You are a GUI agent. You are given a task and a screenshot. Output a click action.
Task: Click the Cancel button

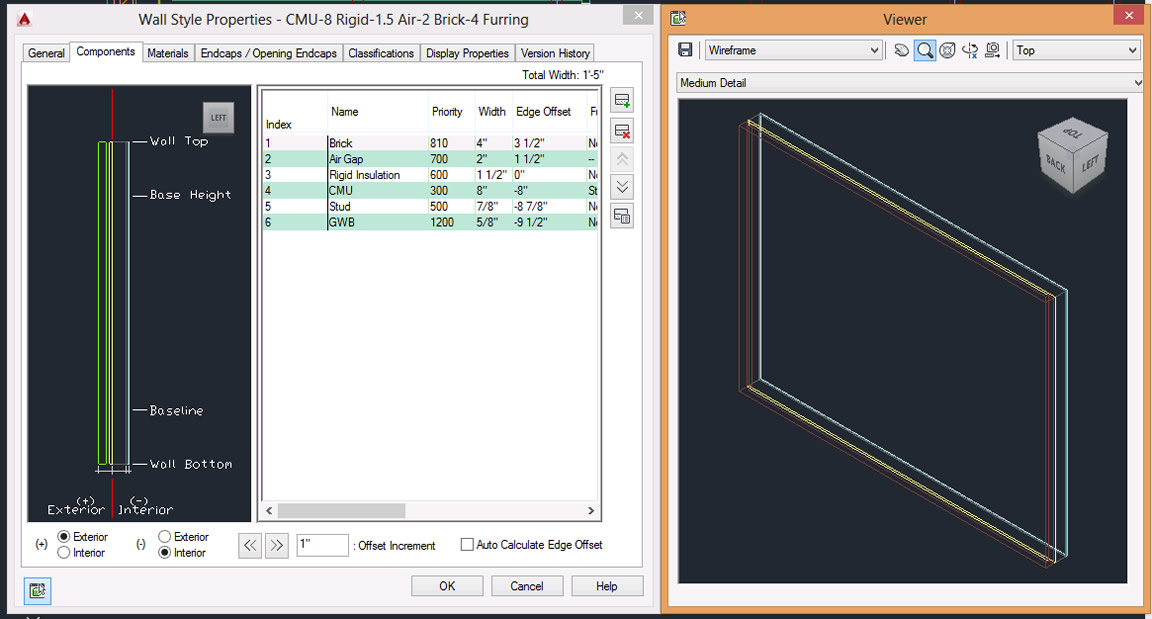pos(527,586)
